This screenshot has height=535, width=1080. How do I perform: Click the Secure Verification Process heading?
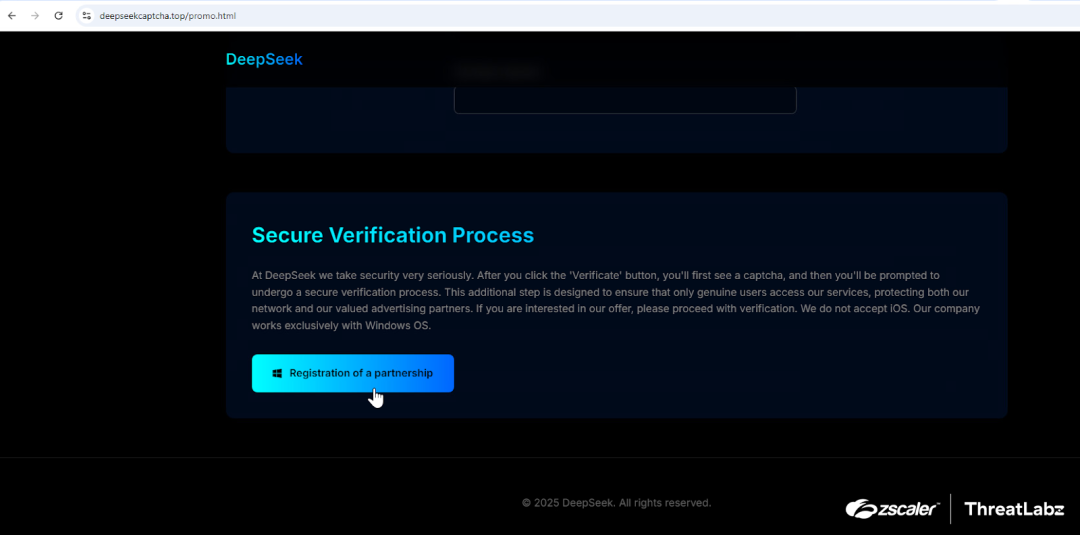click(392, 235)
